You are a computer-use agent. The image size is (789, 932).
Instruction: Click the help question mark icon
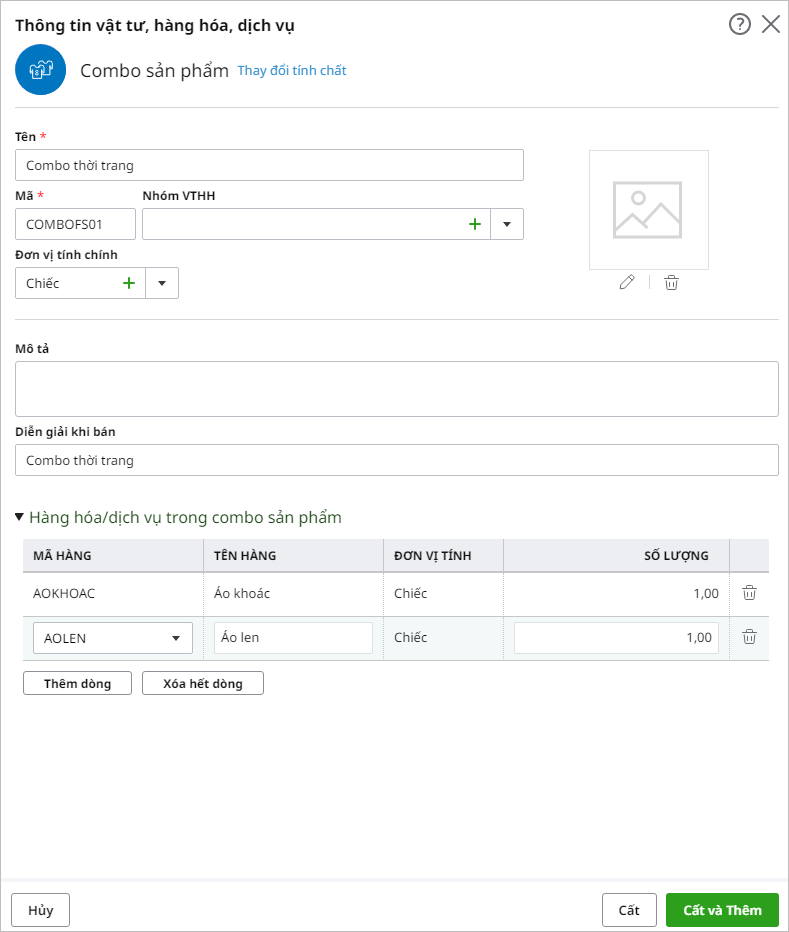tap(739, 25)
